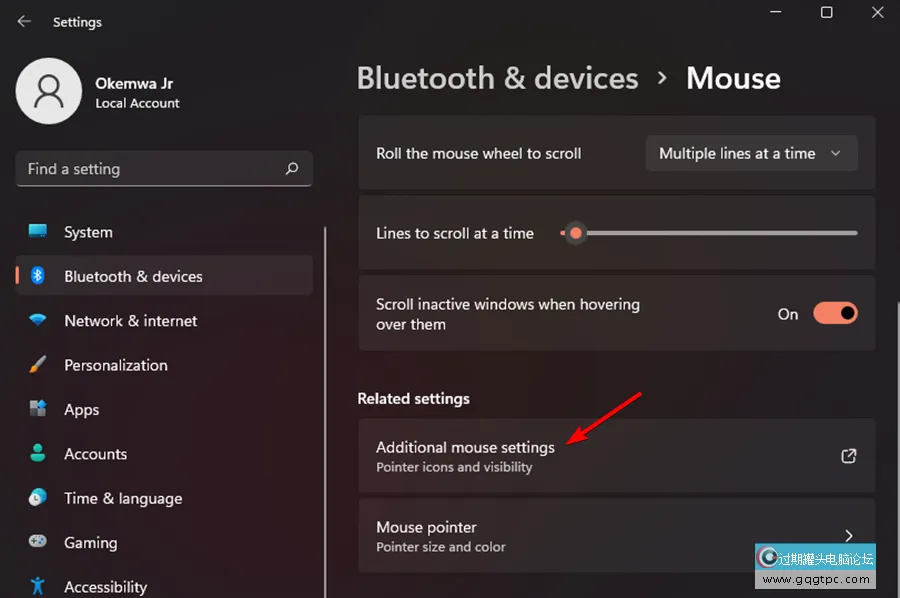Click the System monitor icon in sidebar
This screenshot has width=900, height=598.
[x=38, y=232]
